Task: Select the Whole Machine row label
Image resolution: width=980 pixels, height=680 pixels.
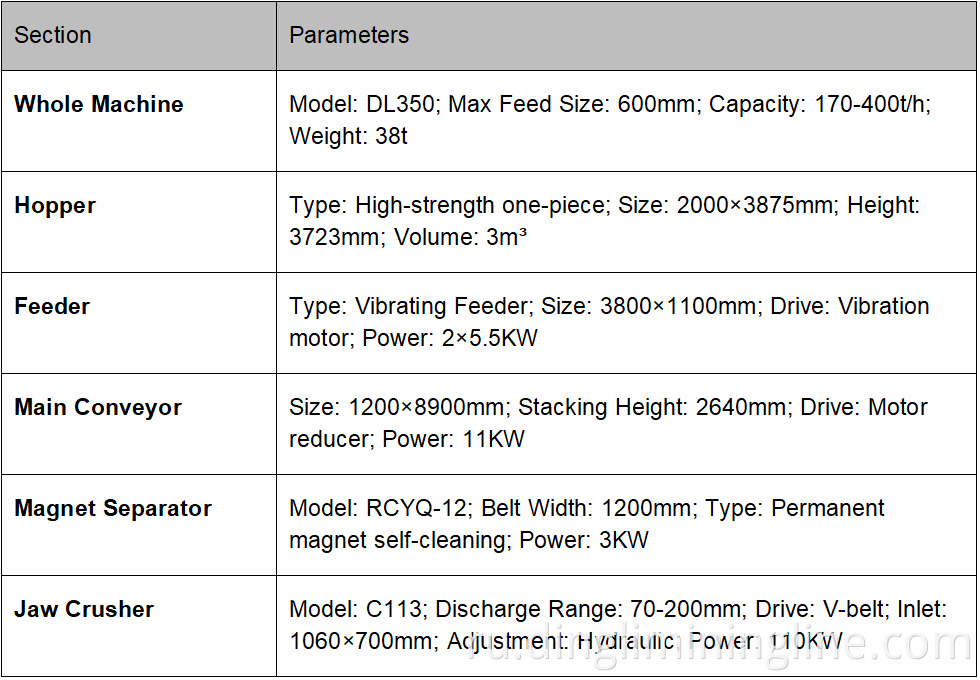Action: coord(99,104)
